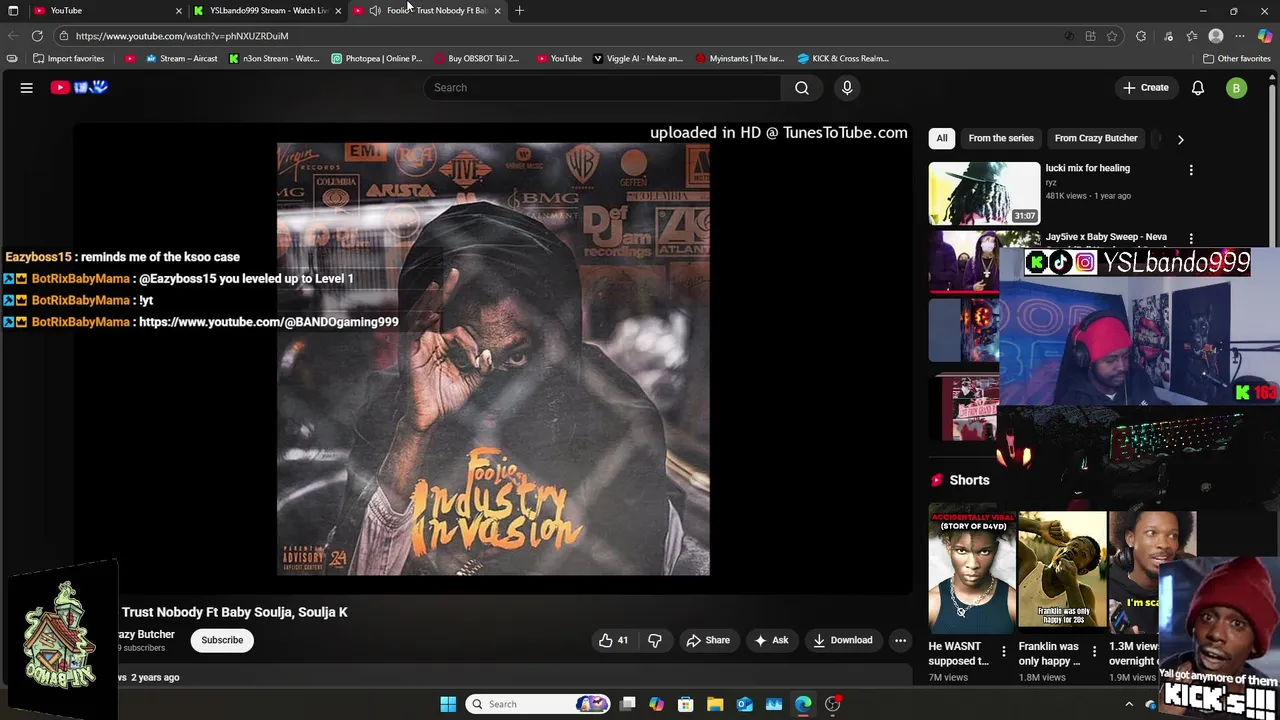1280x720 pixels.
Task: Open Outlook from the taskbar
Action: tap(744, 704)
